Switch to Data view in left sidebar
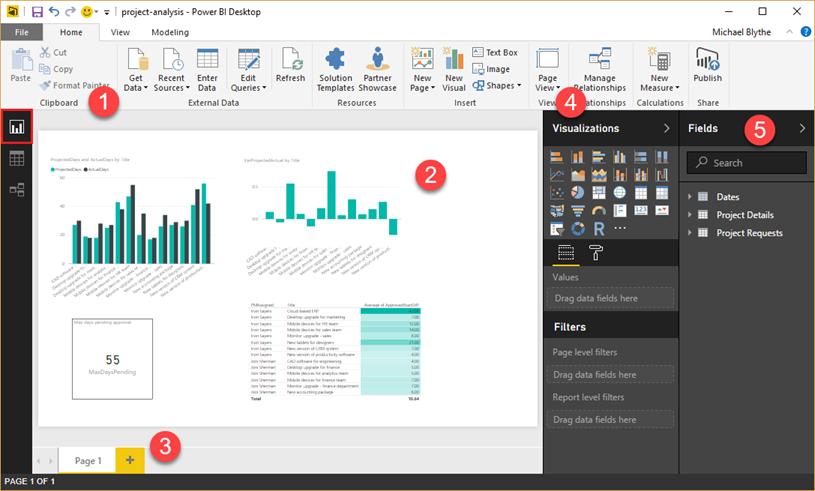815x491 pixels. [17, 158]
